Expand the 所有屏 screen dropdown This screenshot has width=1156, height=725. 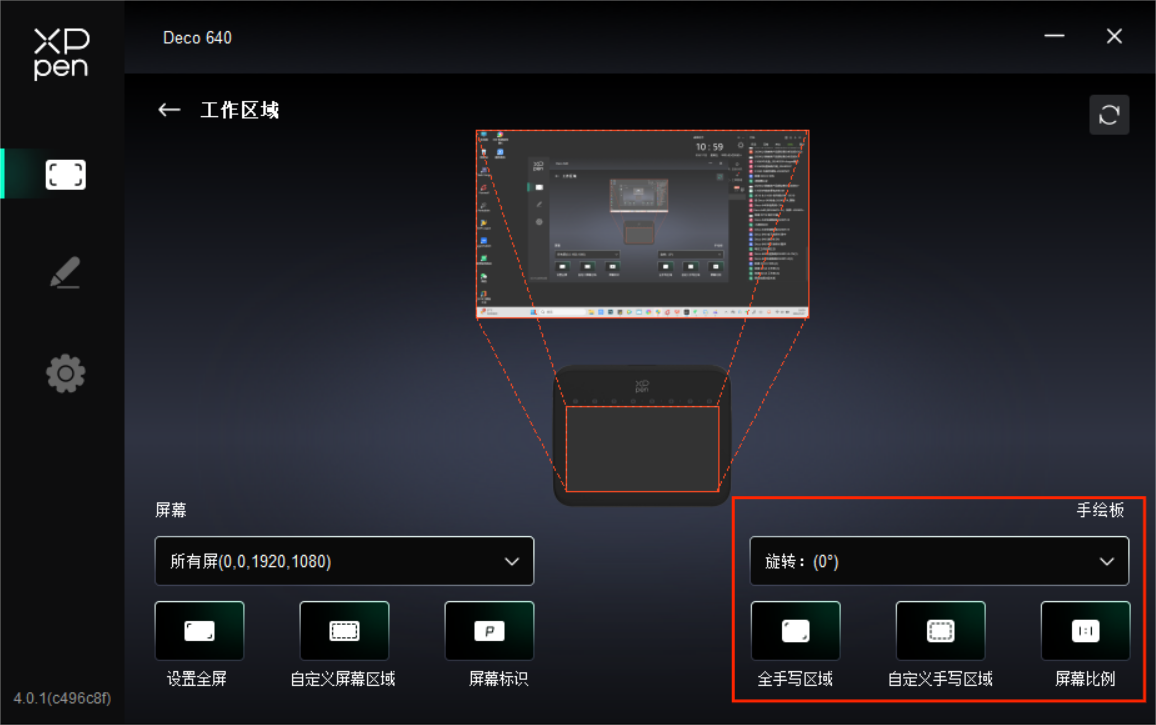click(x=344, y=561)
